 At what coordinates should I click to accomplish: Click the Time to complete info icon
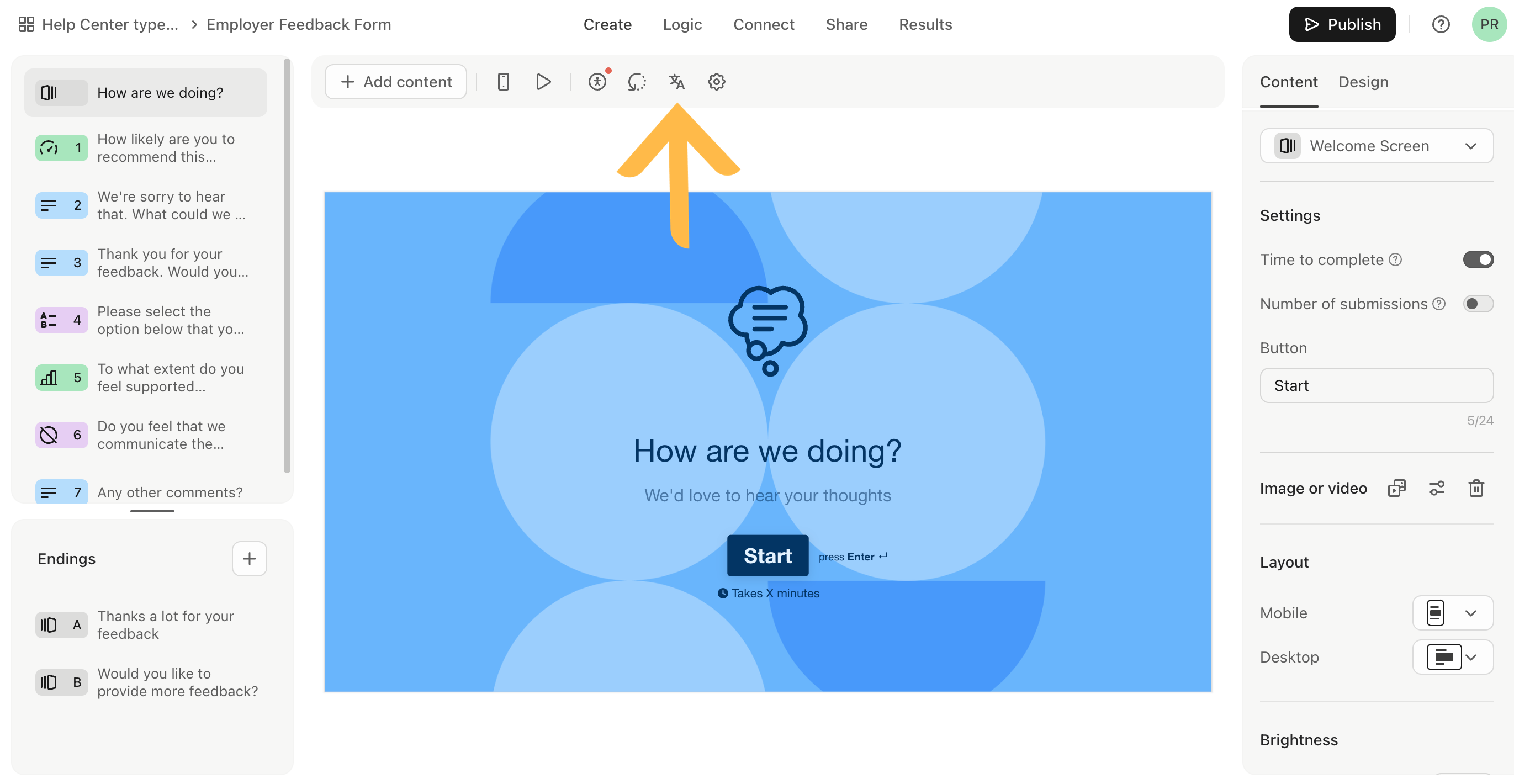click(x=1395, y=259)
